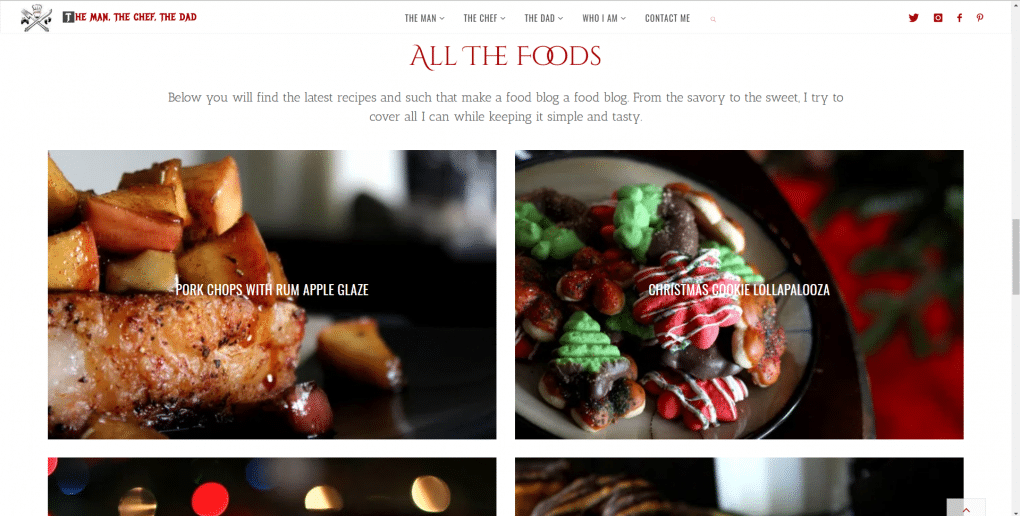The width and height of the screenshot is (1020, 516).
Task: Open the Contact Me page
Action: click(667, 18)
